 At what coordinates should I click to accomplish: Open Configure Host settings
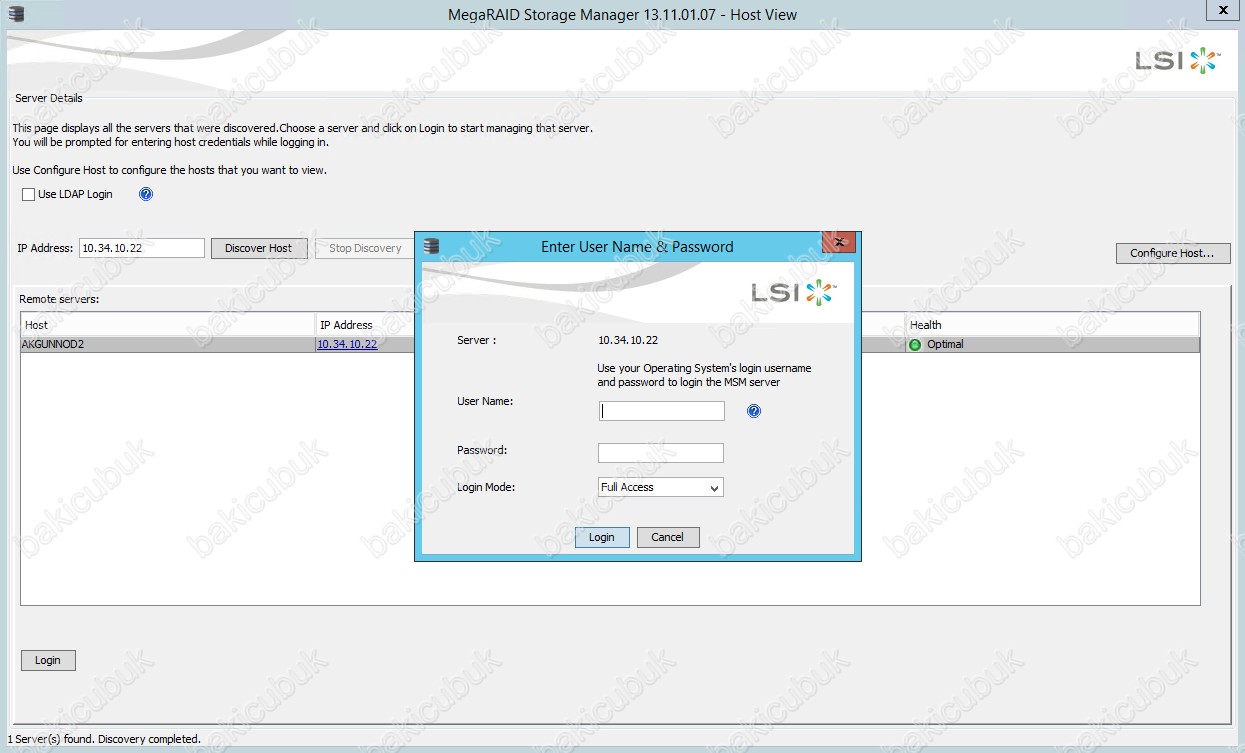pos(1172,253)
